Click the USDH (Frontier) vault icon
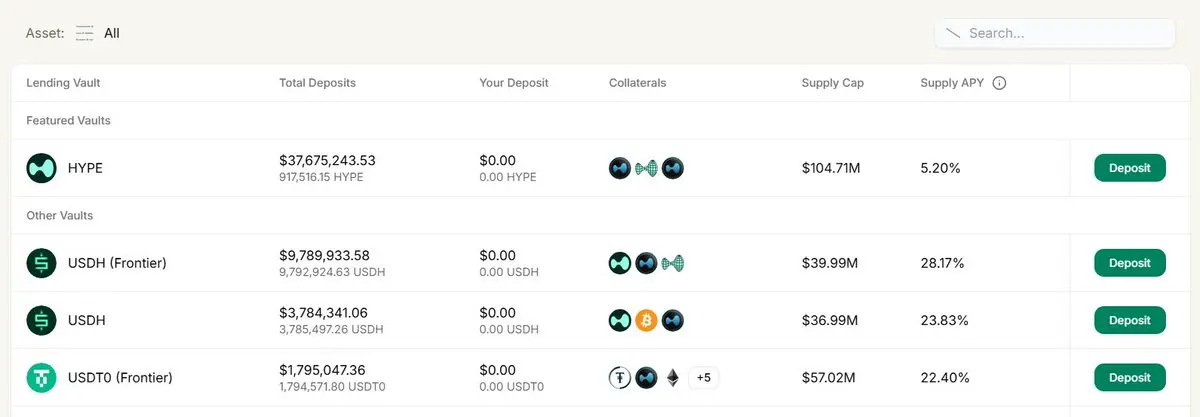 41,263
